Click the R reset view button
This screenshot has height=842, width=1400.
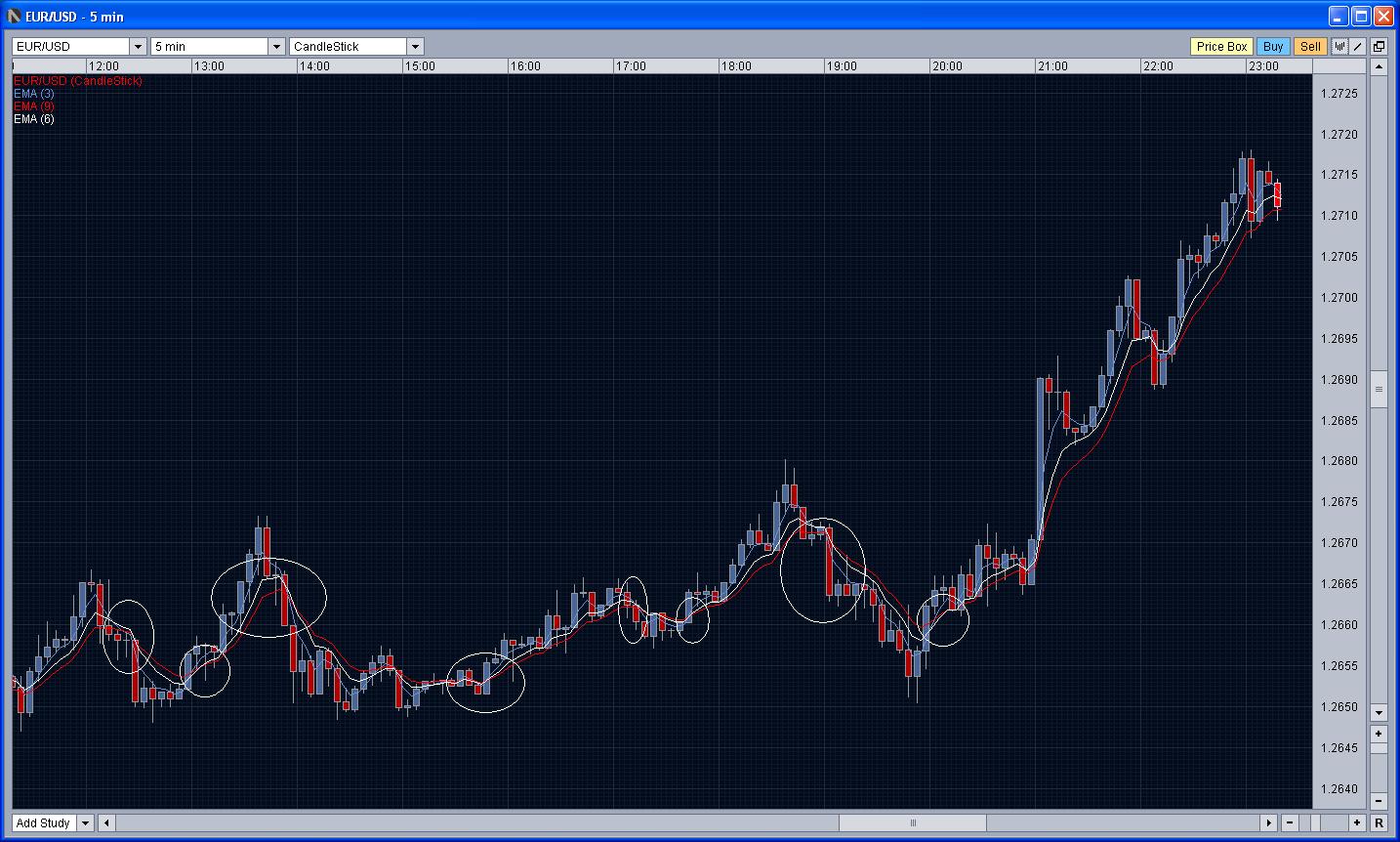click(x=1379, y=823)
